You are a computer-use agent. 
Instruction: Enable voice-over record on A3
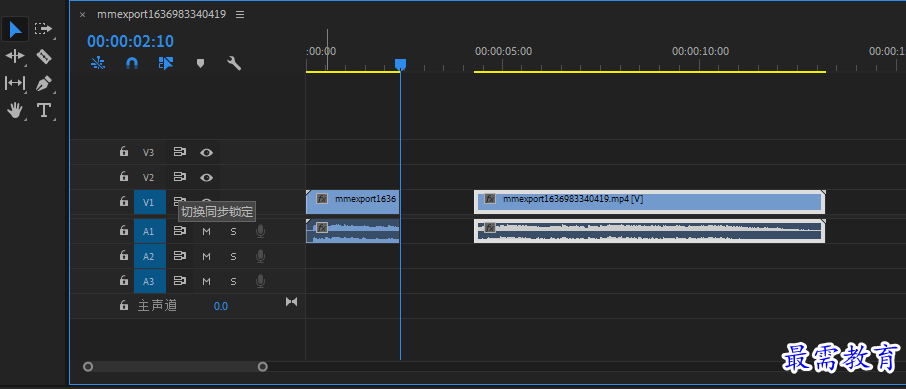tap(261, 281)
